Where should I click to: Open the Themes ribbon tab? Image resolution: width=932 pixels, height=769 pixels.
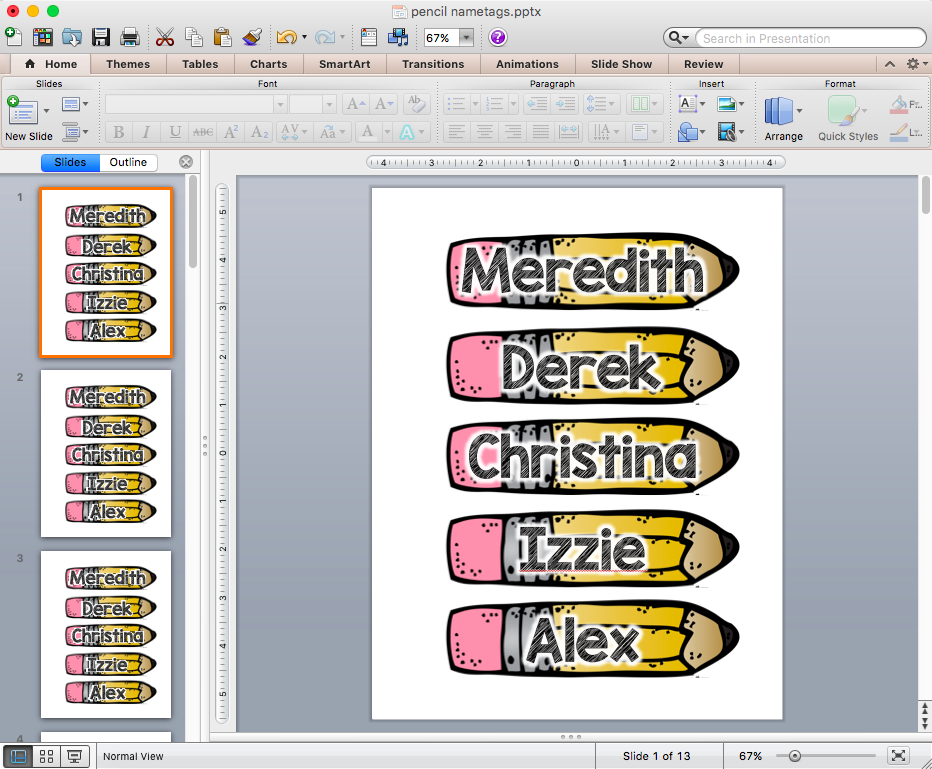tap(128, 64)
